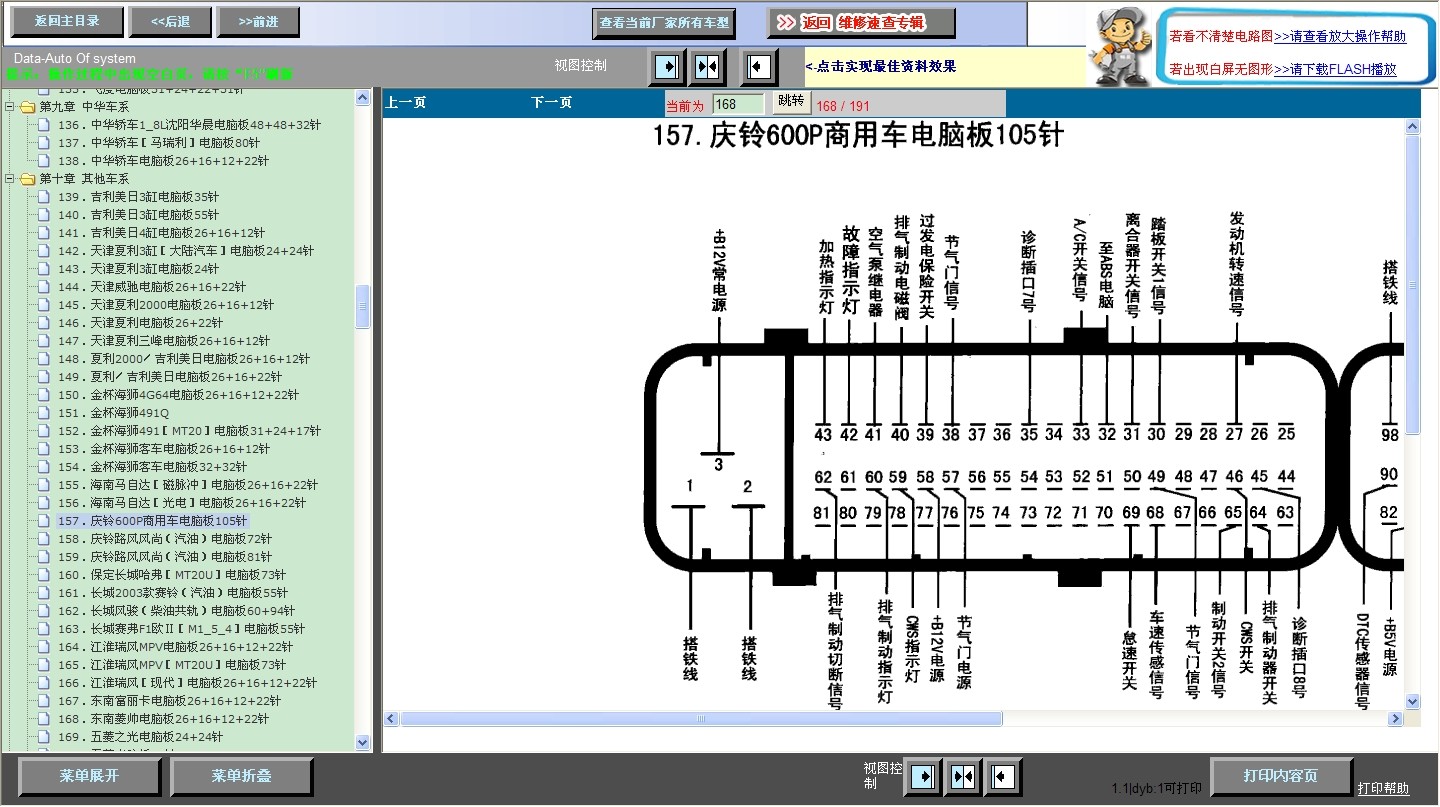This screenshot has height=807, width=1440.
Task: Click the diagram horizontal scrollbar right arrow
Action: click(x=1395, y=719)
